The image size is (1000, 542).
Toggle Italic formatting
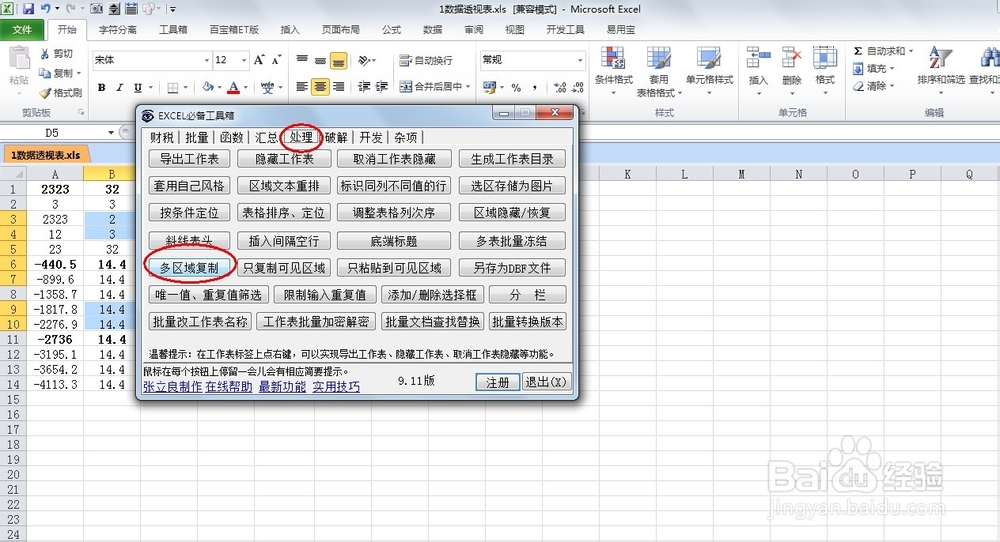point(119,87)
